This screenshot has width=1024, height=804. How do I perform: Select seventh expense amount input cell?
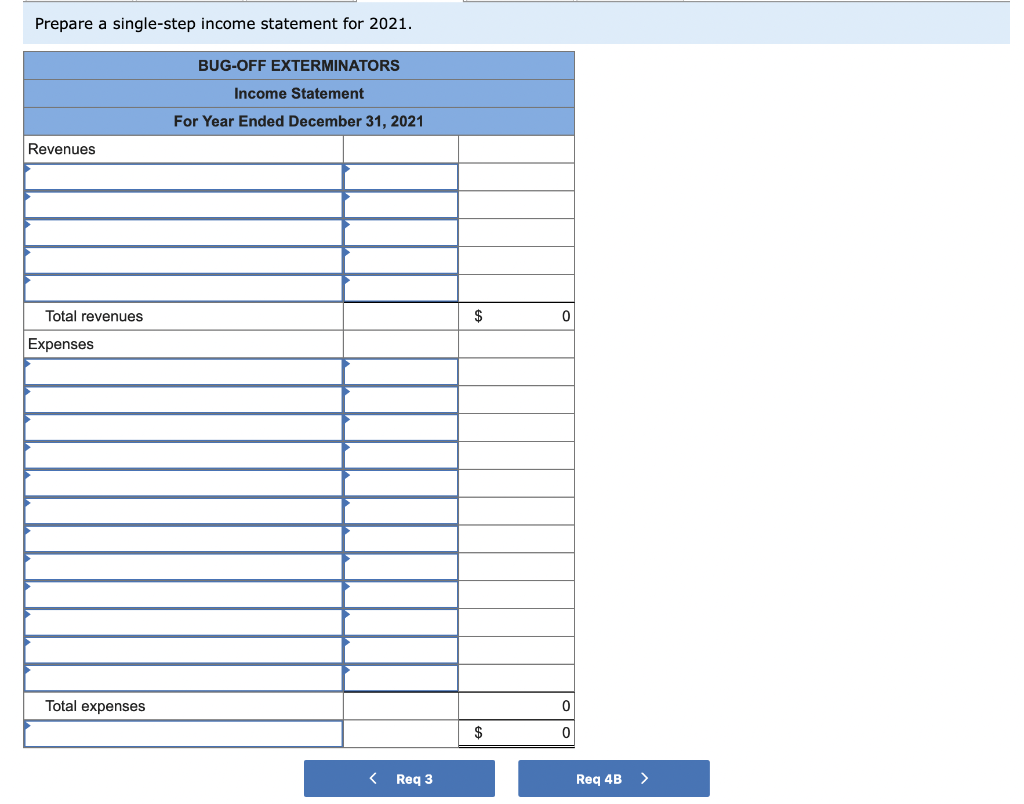pos(401,539)
